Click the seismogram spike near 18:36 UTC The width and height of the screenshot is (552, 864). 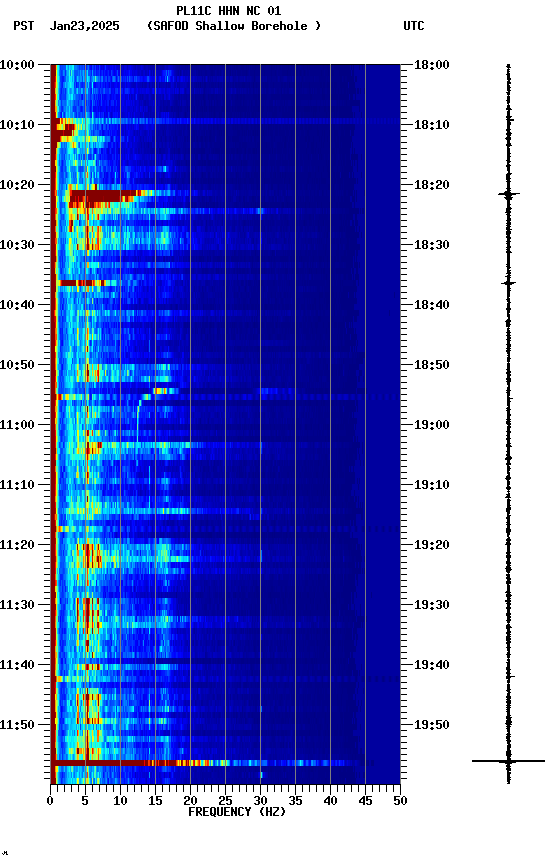point(508,283)
